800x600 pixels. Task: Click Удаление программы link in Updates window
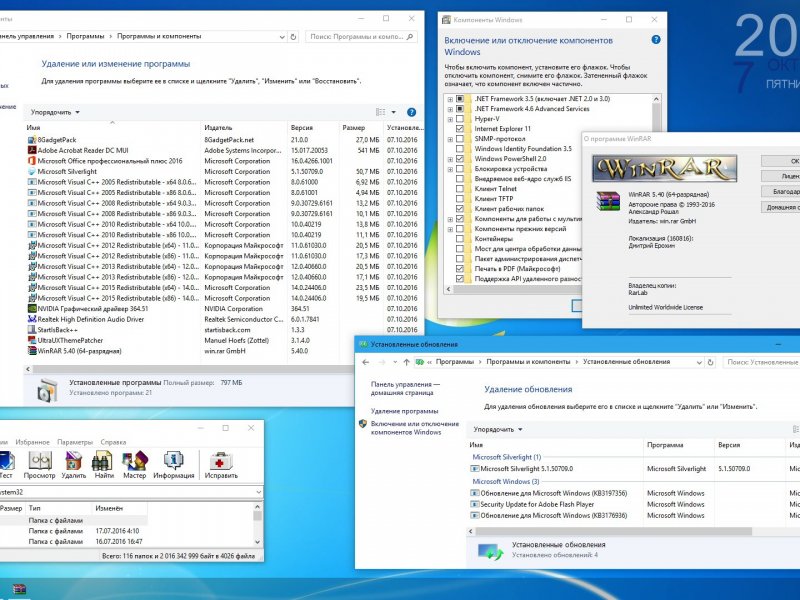(405, 411)
